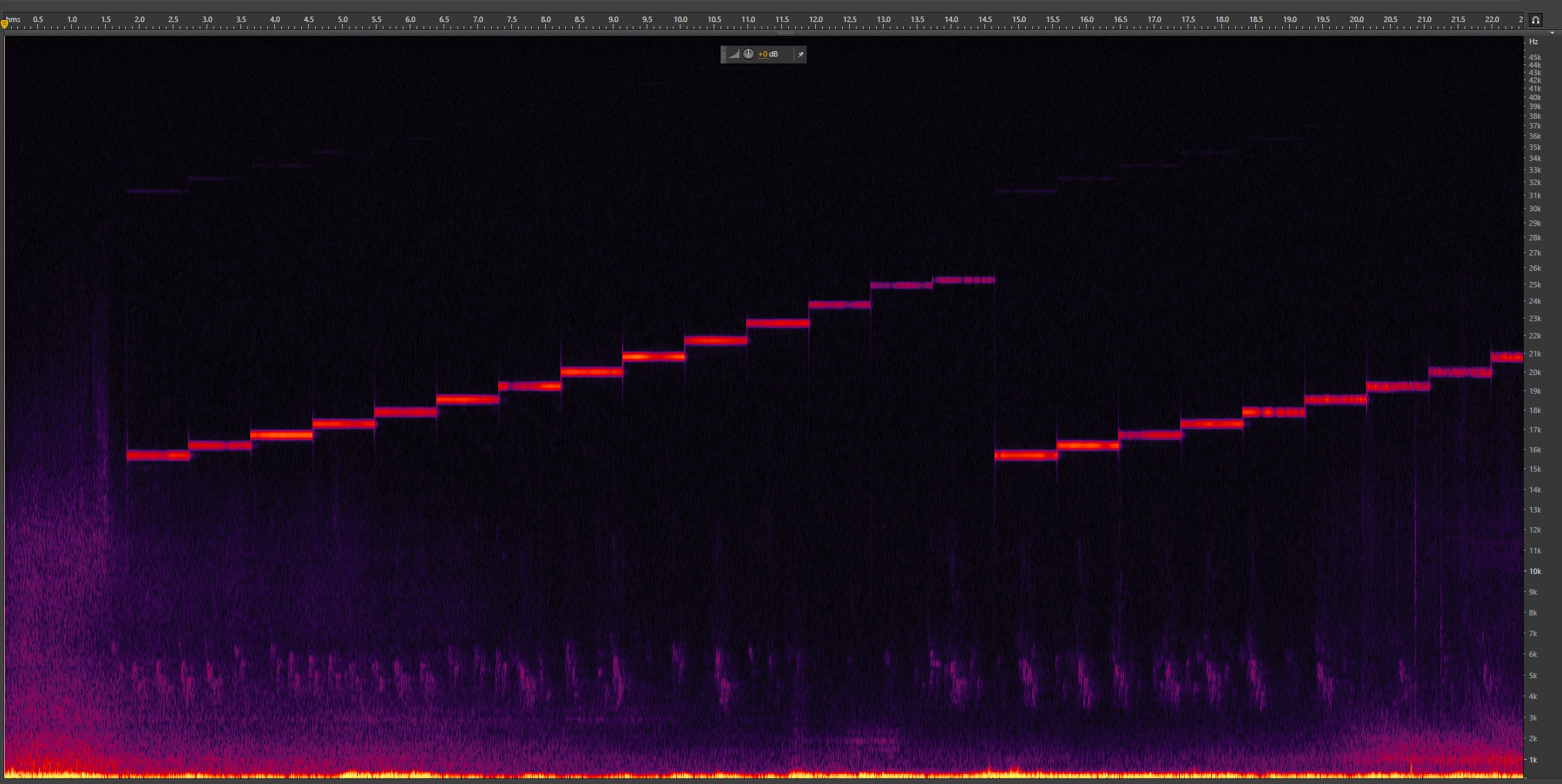Open the small triangle menu above Hz scale
The image size is (1562, 784).
tap(1552, 32)
